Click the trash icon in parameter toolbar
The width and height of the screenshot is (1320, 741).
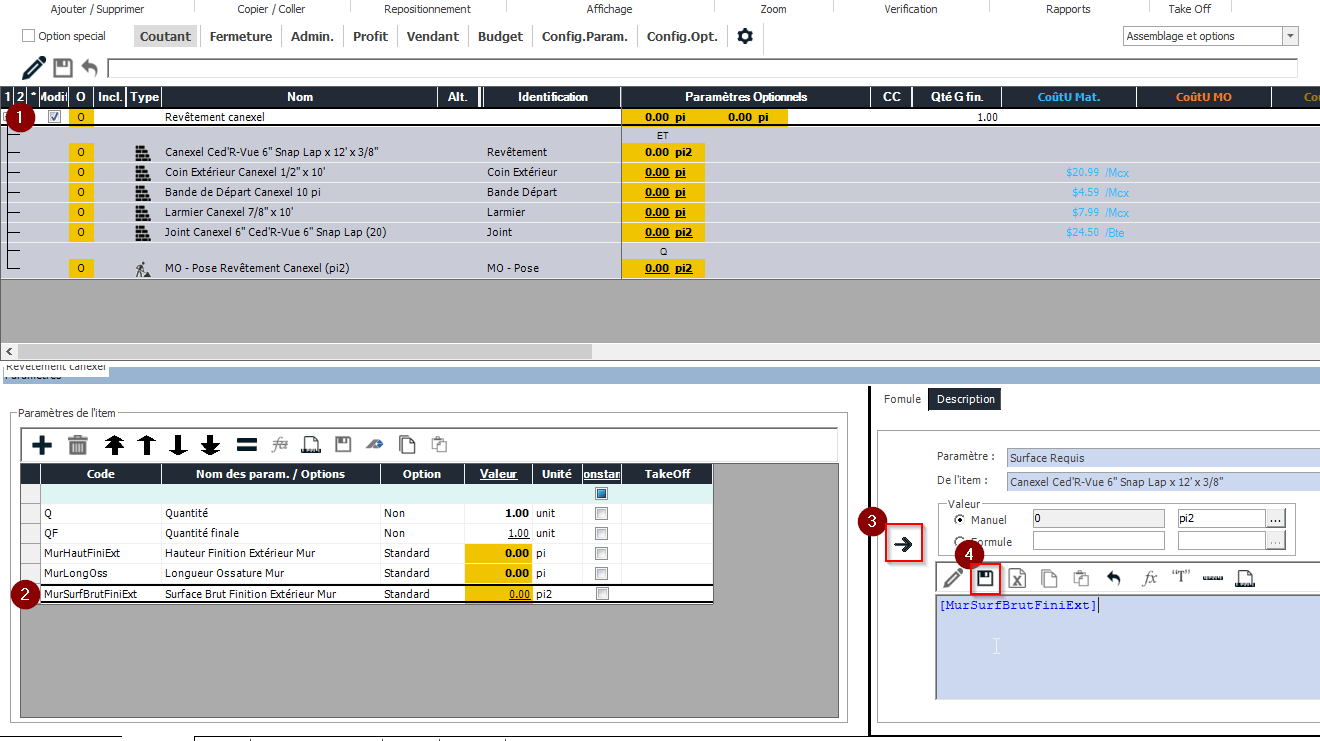point(78,445)
